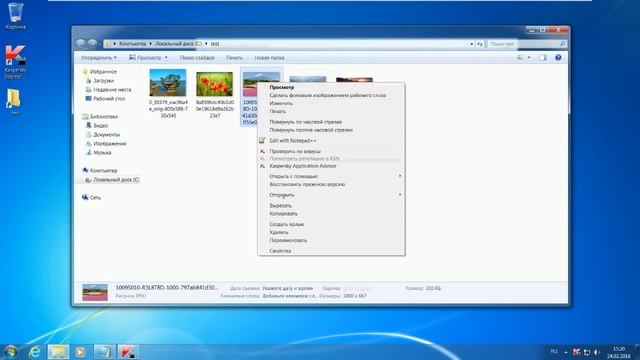The width and height of the screenshot is (640, 360).
Task: Click the refresh button beside address bar
Action: pyautogui.click(x=480, y=44)
